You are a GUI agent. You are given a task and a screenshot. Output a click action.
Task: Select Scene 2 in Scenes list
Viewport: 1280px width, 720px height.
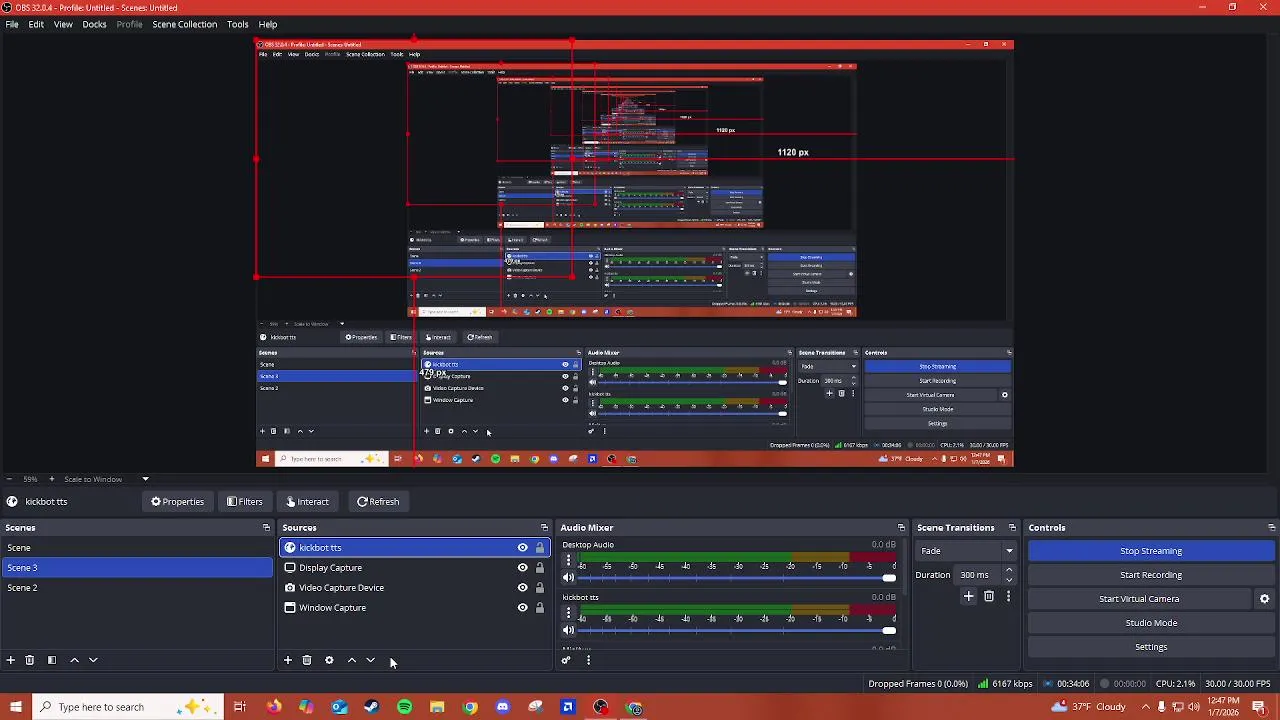tap(136, 588)
